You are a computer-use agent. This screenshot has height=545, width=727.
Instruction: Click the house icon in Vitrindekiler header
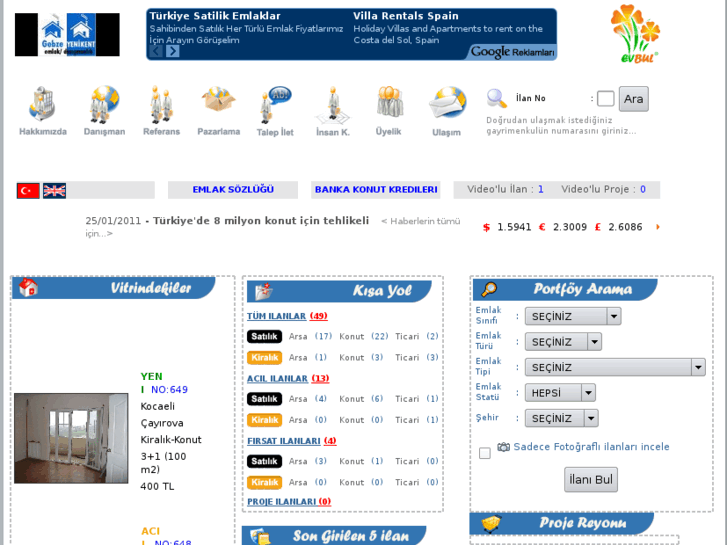(28, 288)
